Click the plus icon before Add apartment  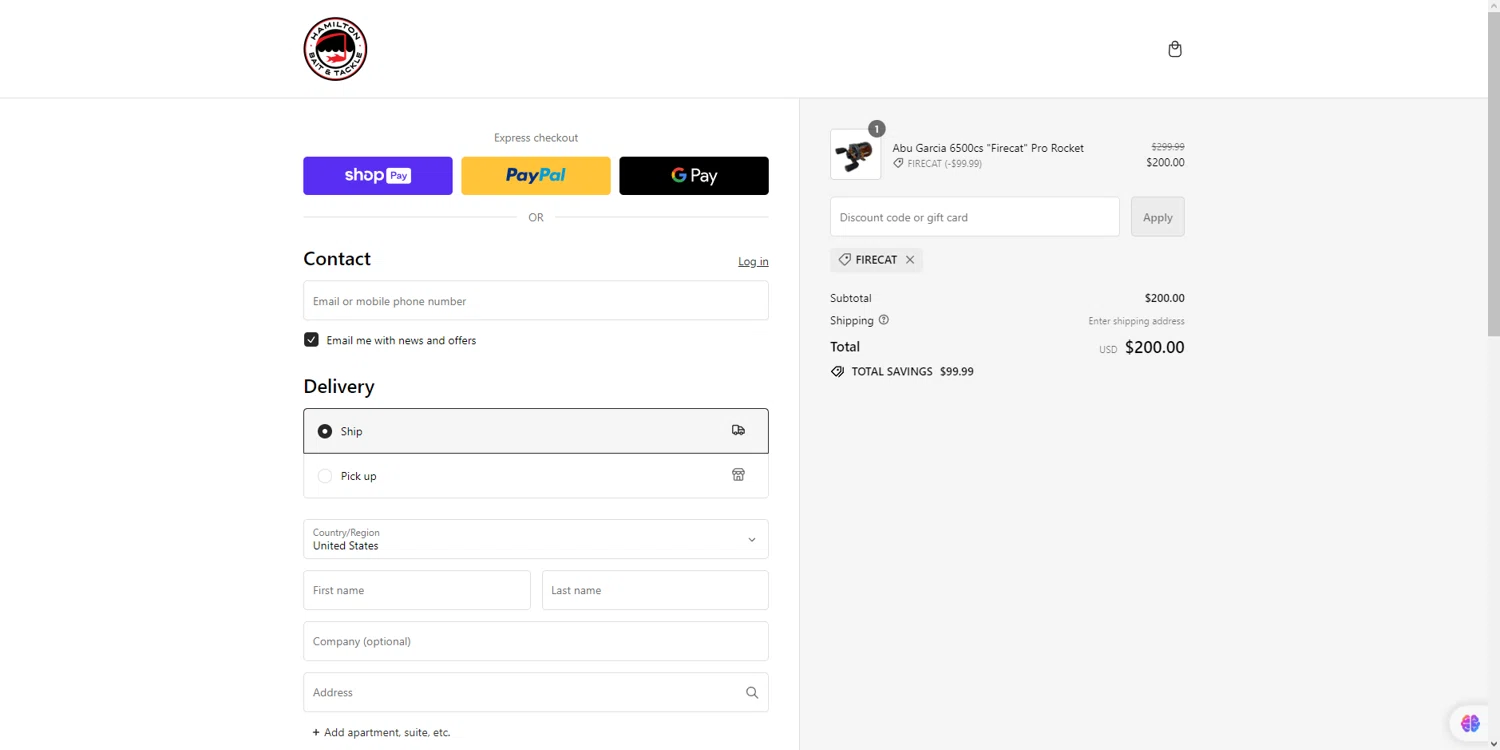click(x=316, y=732)
